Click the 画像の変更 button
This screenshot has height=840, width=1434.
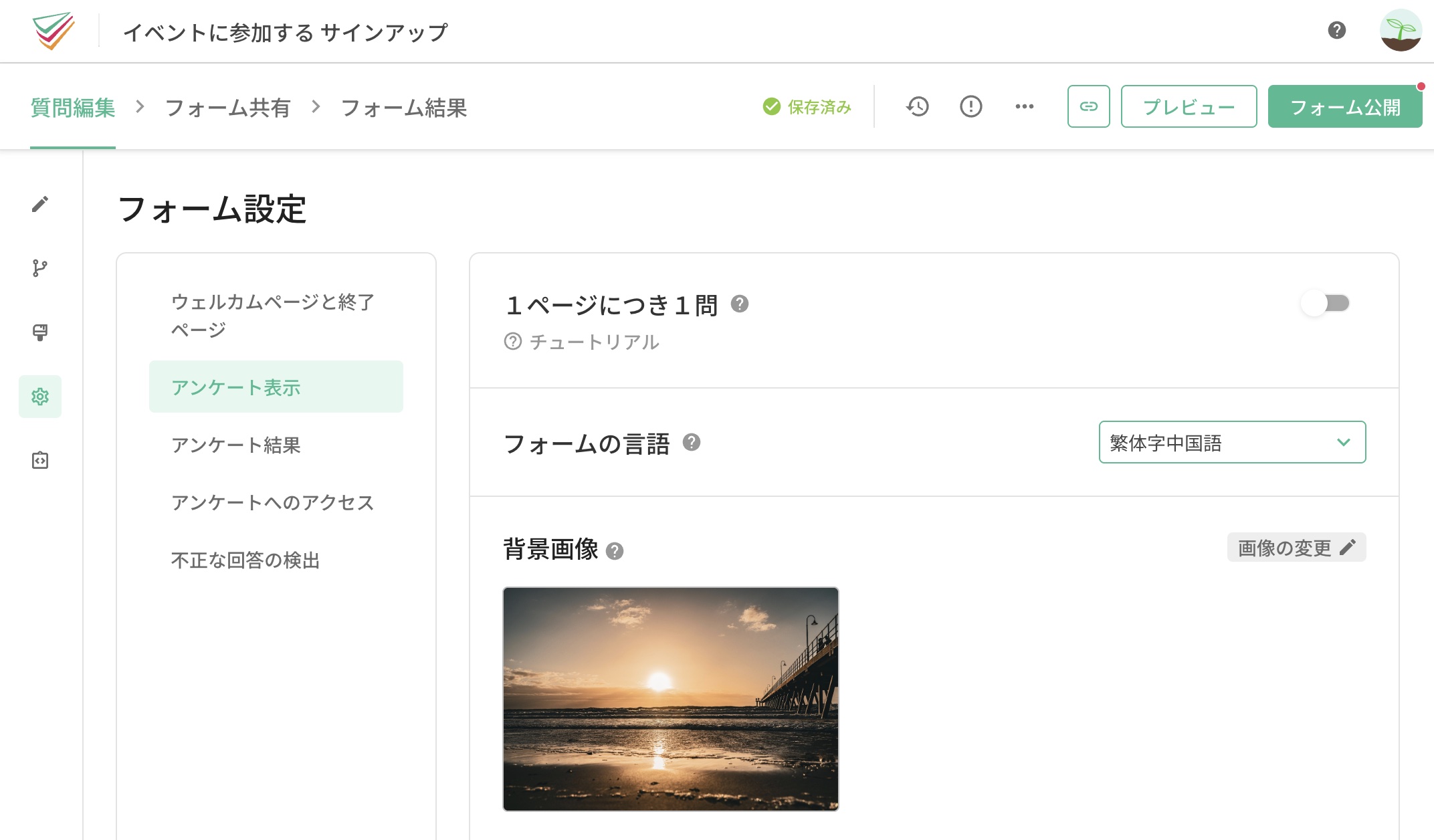tap(1296, 547)
